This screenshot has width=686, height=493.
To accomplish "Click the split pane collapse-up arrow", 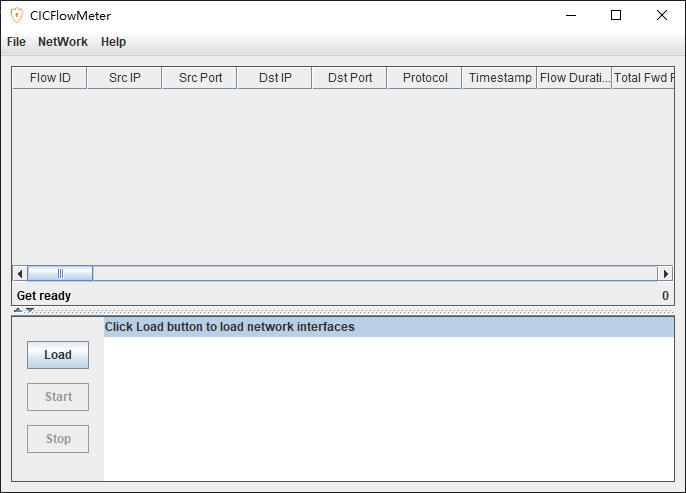I will (x=18, y=310).
